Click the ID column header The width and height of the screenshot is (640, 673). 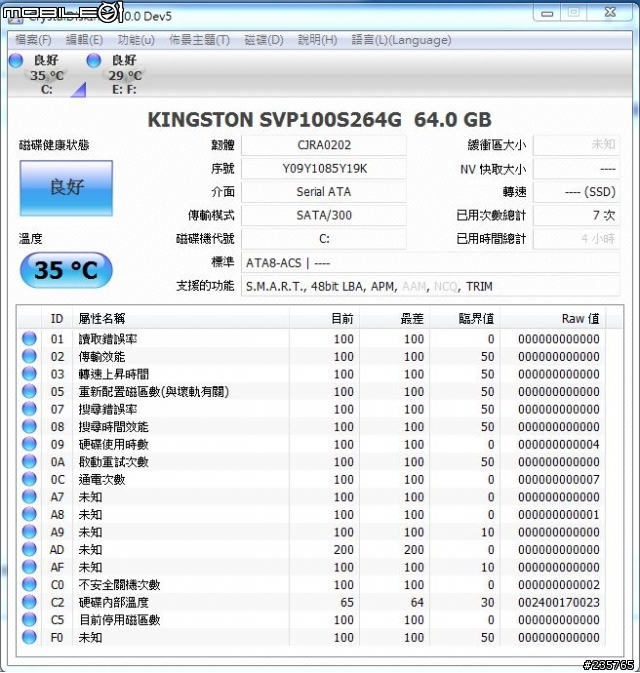(x=57, y=318)
